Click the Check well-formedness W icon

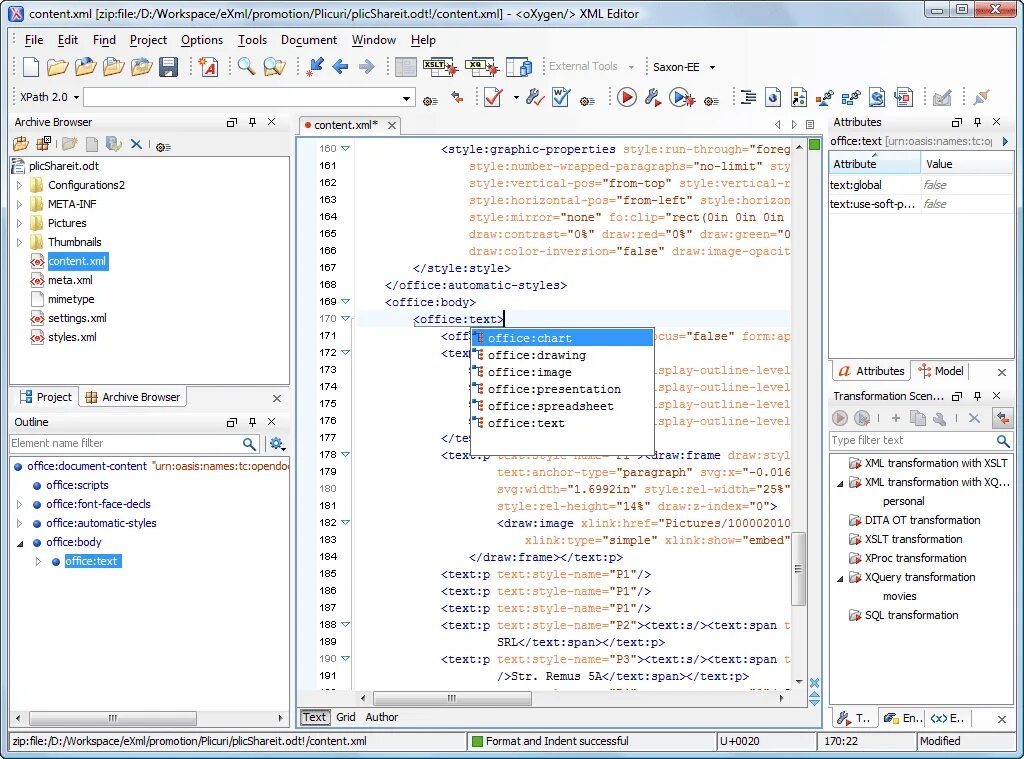tap(561, 98)
